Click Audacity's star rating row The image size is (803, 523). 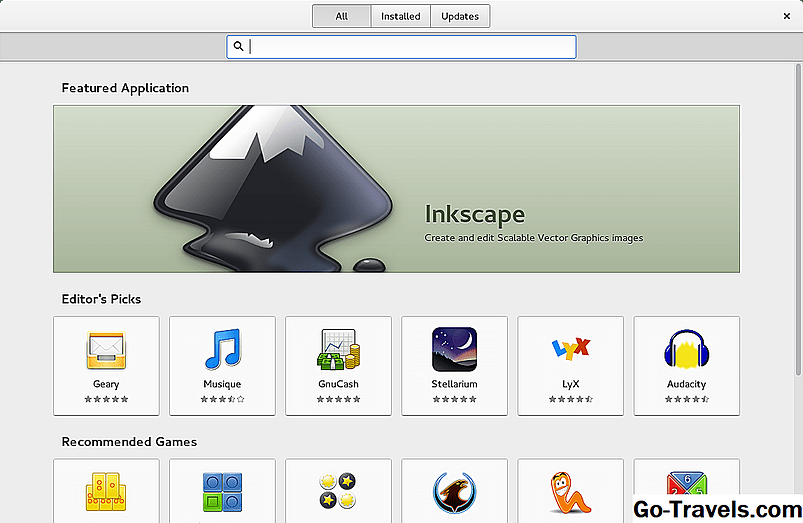coord(686,399)
